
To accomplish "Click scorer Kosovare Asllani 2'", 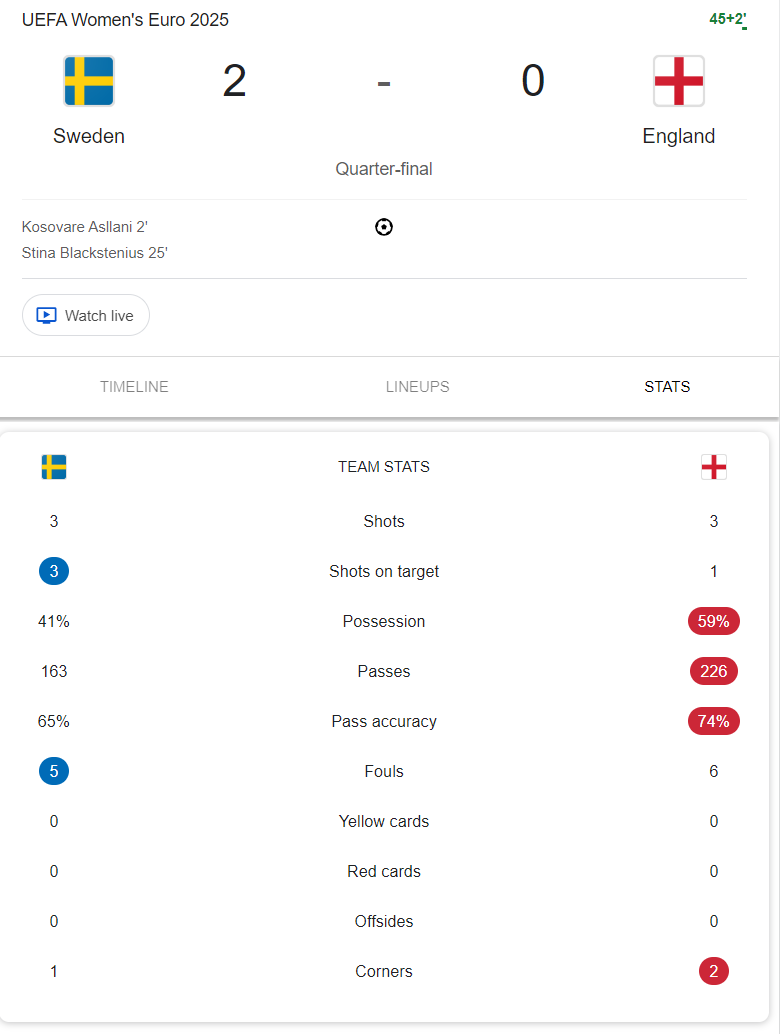I will 84,227.
